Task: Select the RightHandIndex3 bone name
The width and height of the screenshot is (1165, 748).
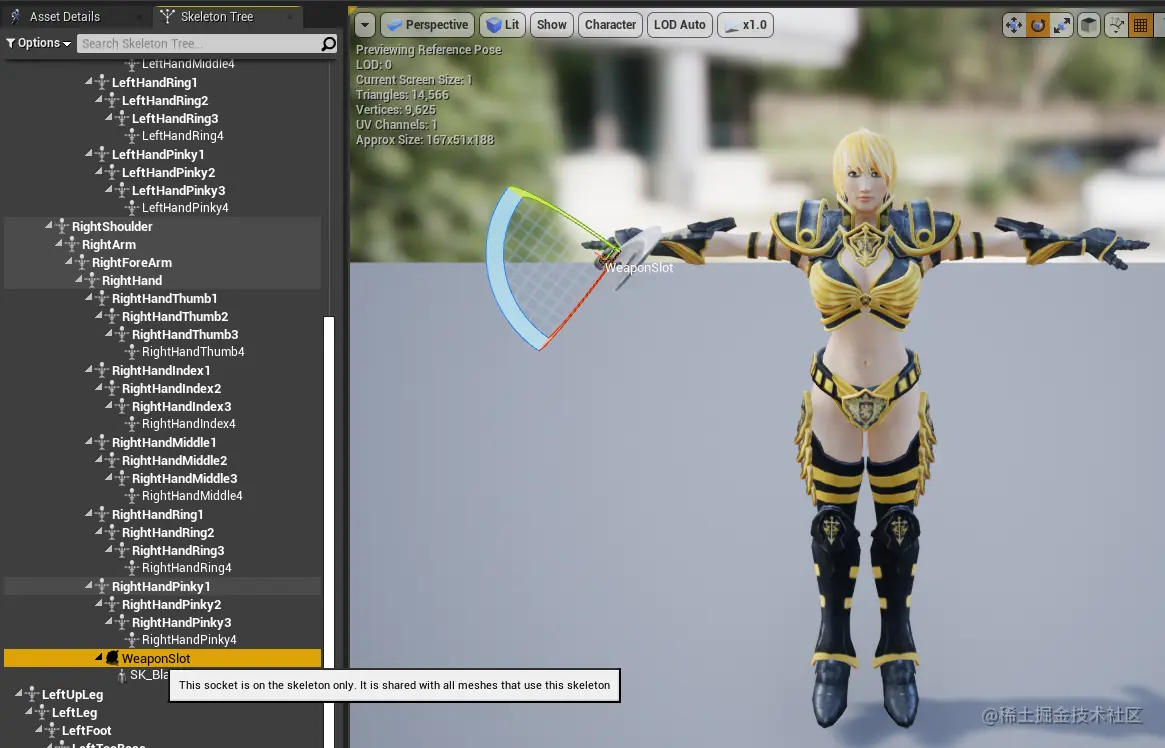Action: click(181, 406)
